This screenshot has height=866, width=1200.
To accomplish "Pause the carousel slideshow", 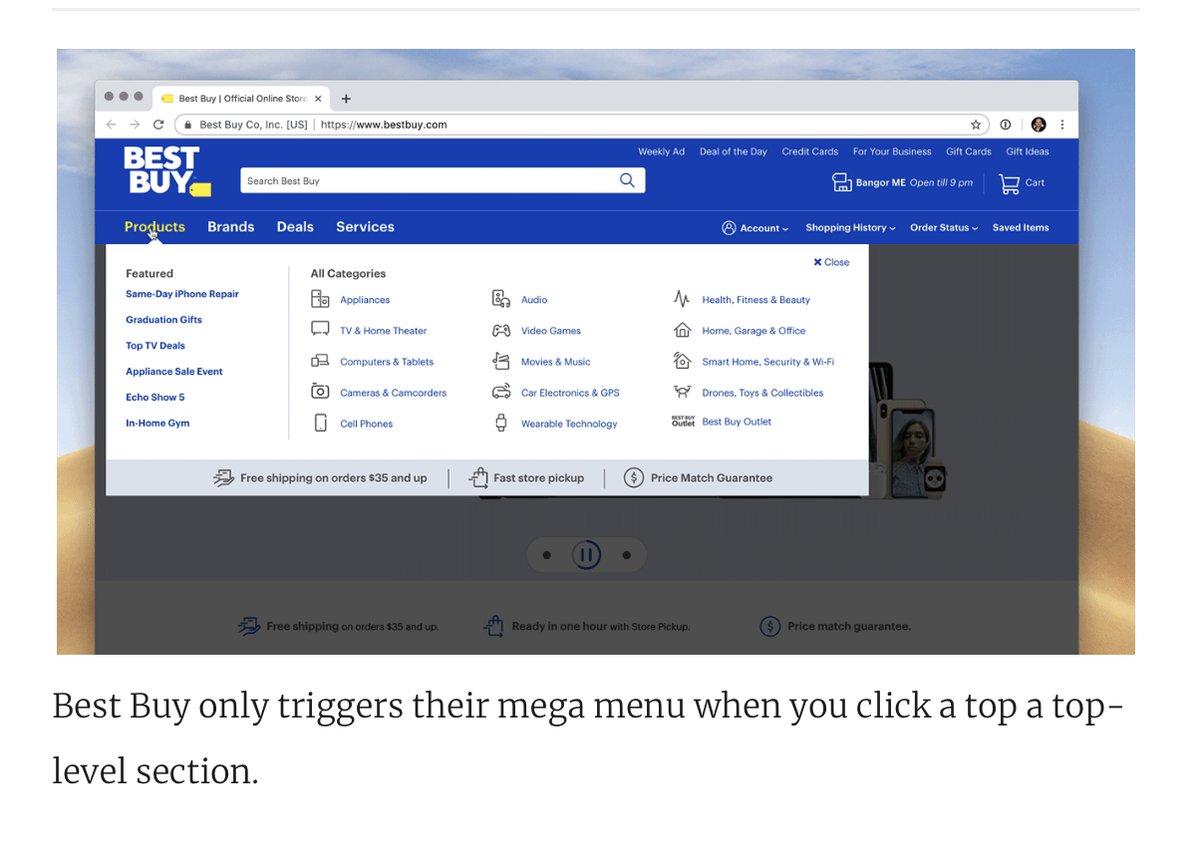I will (586, 555).
